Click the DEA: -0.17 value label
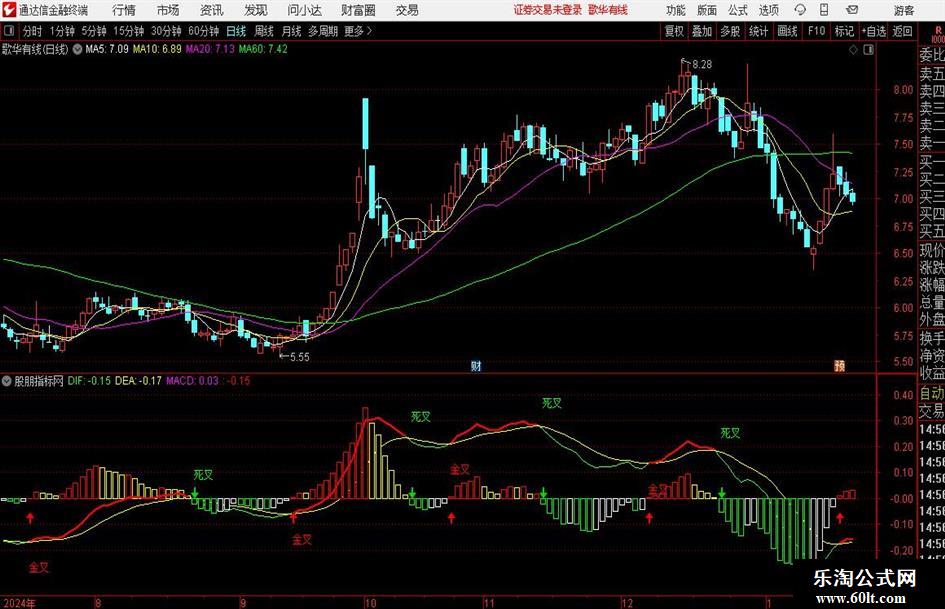 [x=138, y=381]
